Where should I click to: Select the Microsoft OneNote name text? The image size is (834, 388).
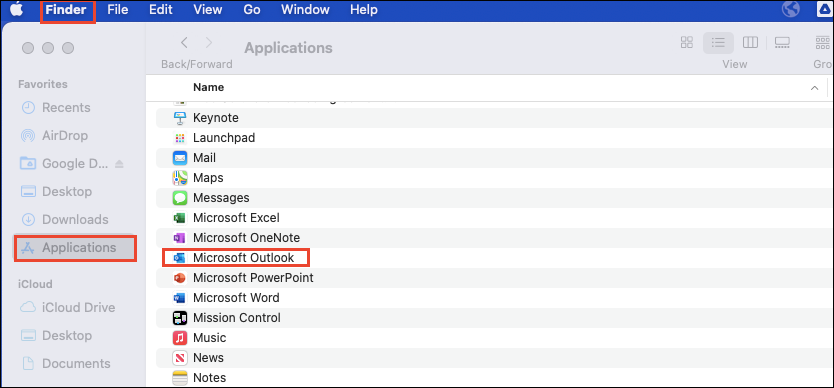point(246,238)
